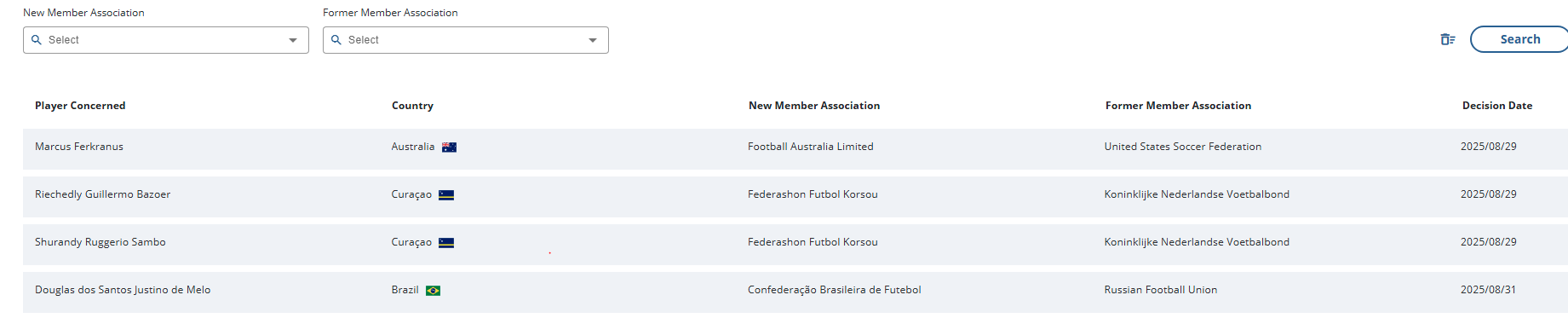Expand the New Member Association dropdown arrow

click(x=293, y=40)
